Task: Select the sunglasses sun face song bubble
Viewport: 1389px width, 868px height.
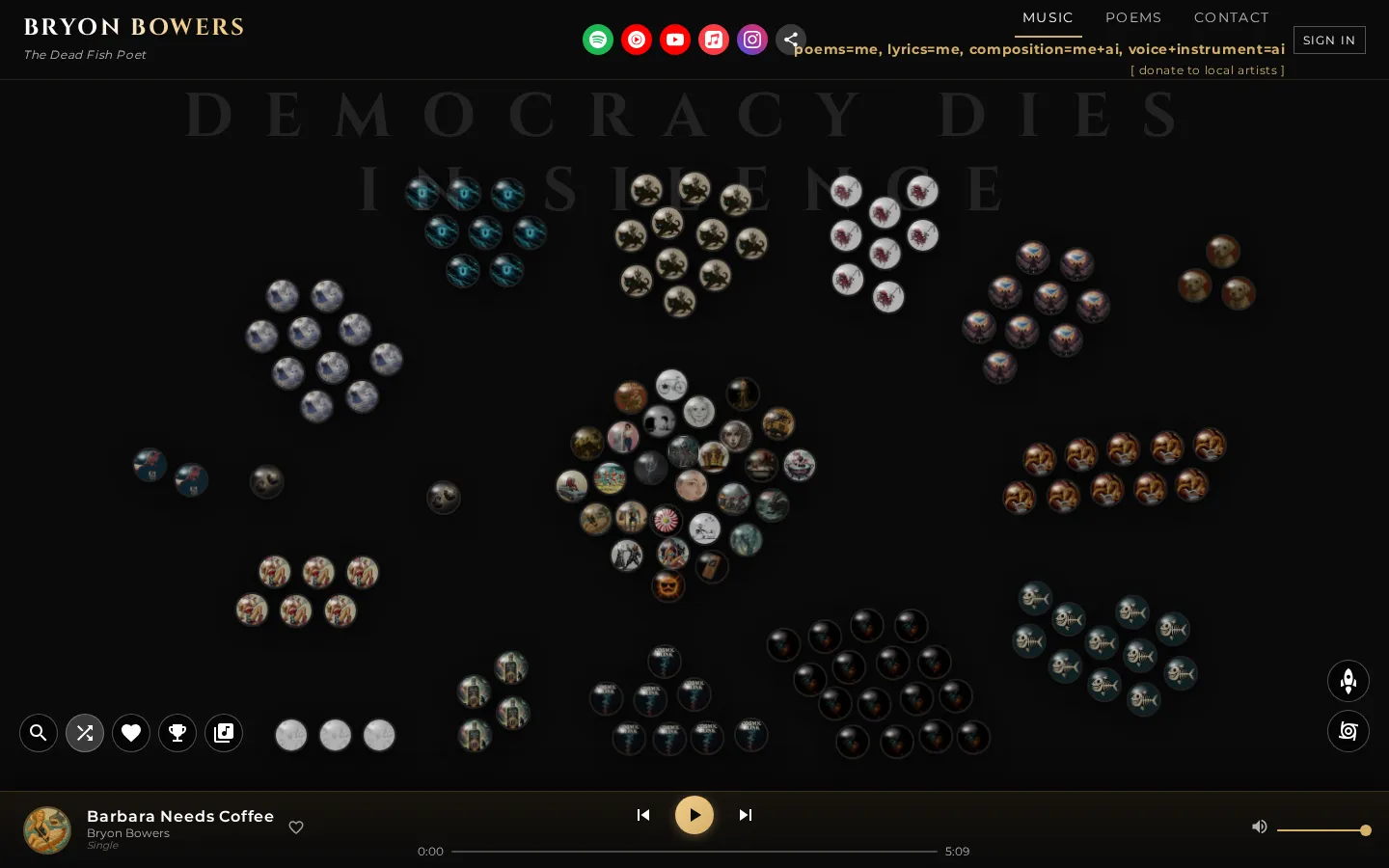Action: pos(667,585)
